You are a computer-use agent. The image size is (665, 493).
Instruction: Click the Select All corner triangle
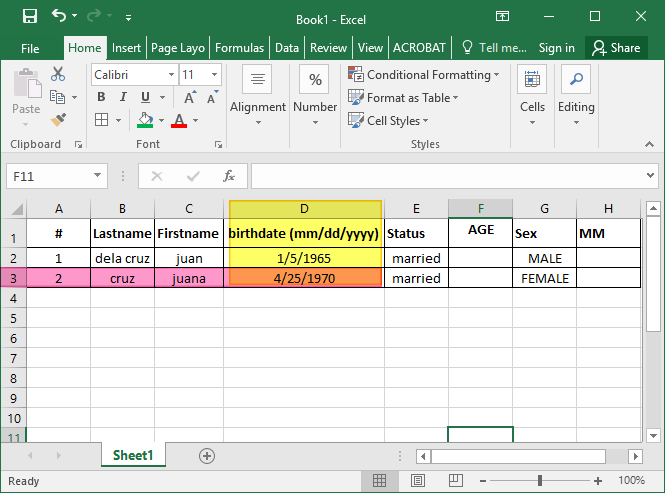(15, 209)
